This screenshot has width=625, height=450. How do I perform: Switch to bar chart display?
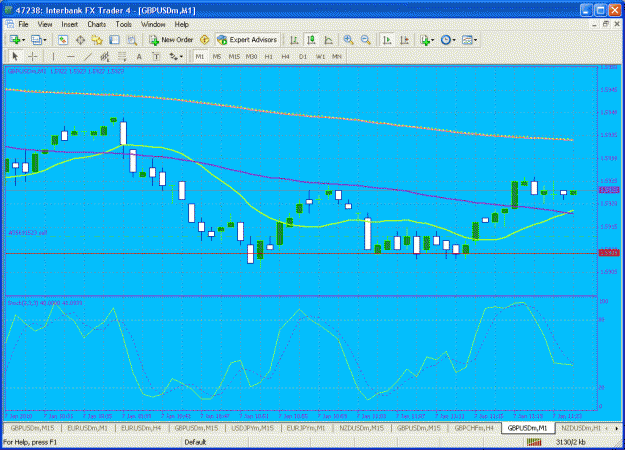(294, 40)
